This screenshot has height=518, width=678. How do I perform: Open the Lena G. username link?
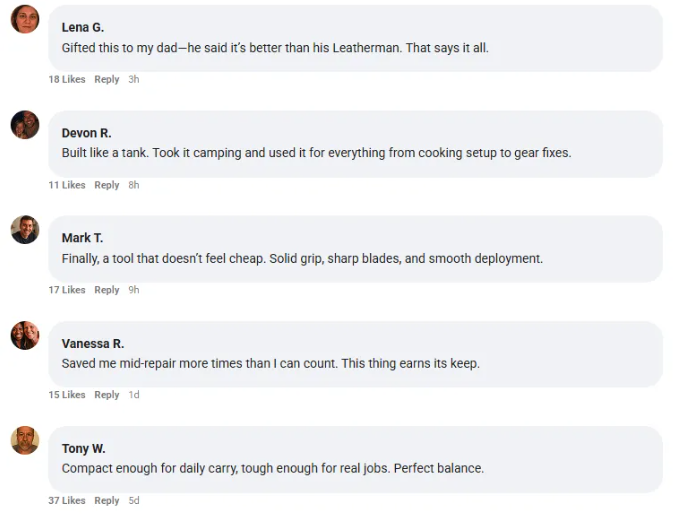point(83,28)
